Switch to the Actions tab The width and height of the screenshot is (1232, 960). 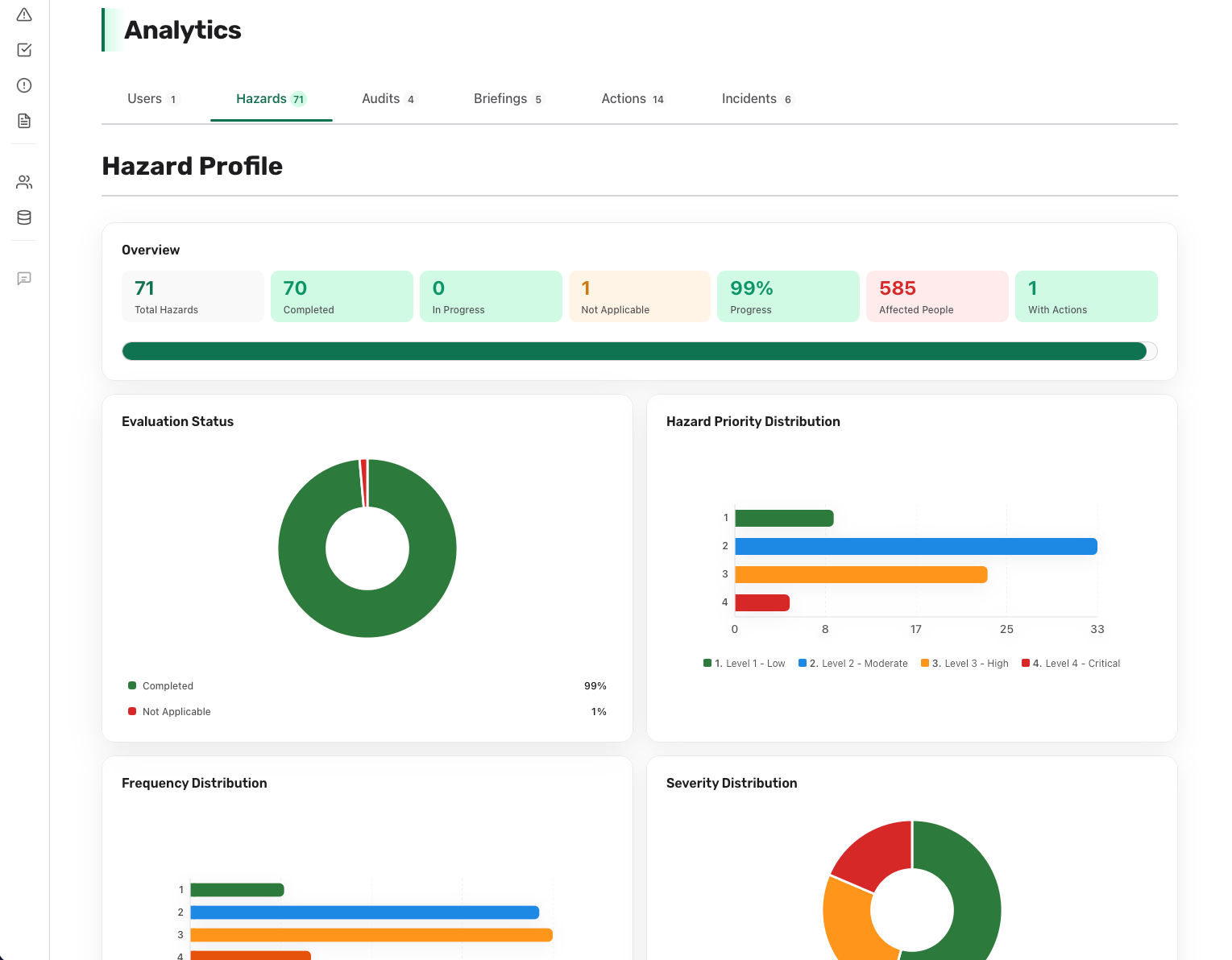[x=633, y=99]
